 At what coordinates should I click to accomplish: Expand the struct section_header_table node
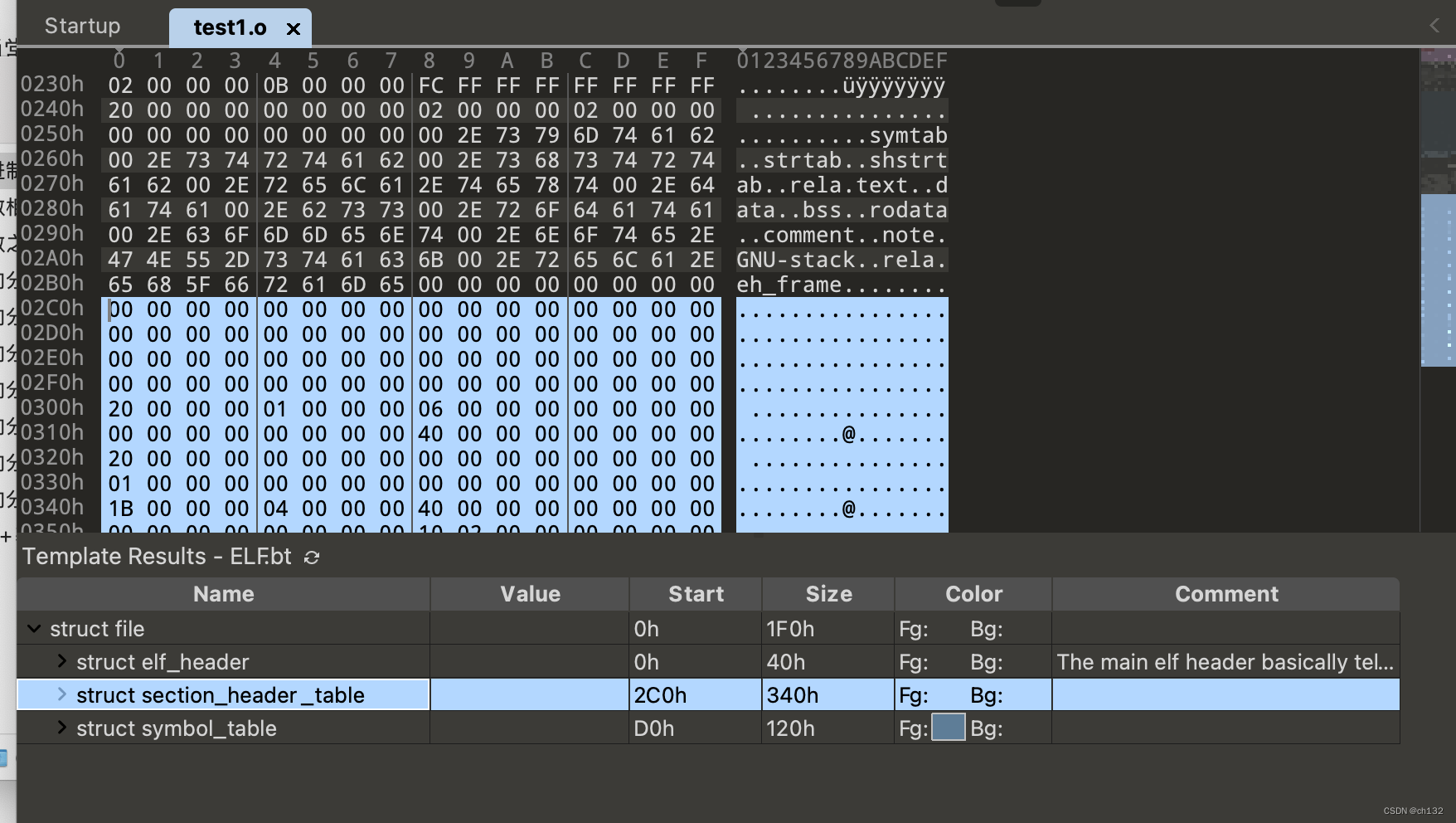(61, 694)
